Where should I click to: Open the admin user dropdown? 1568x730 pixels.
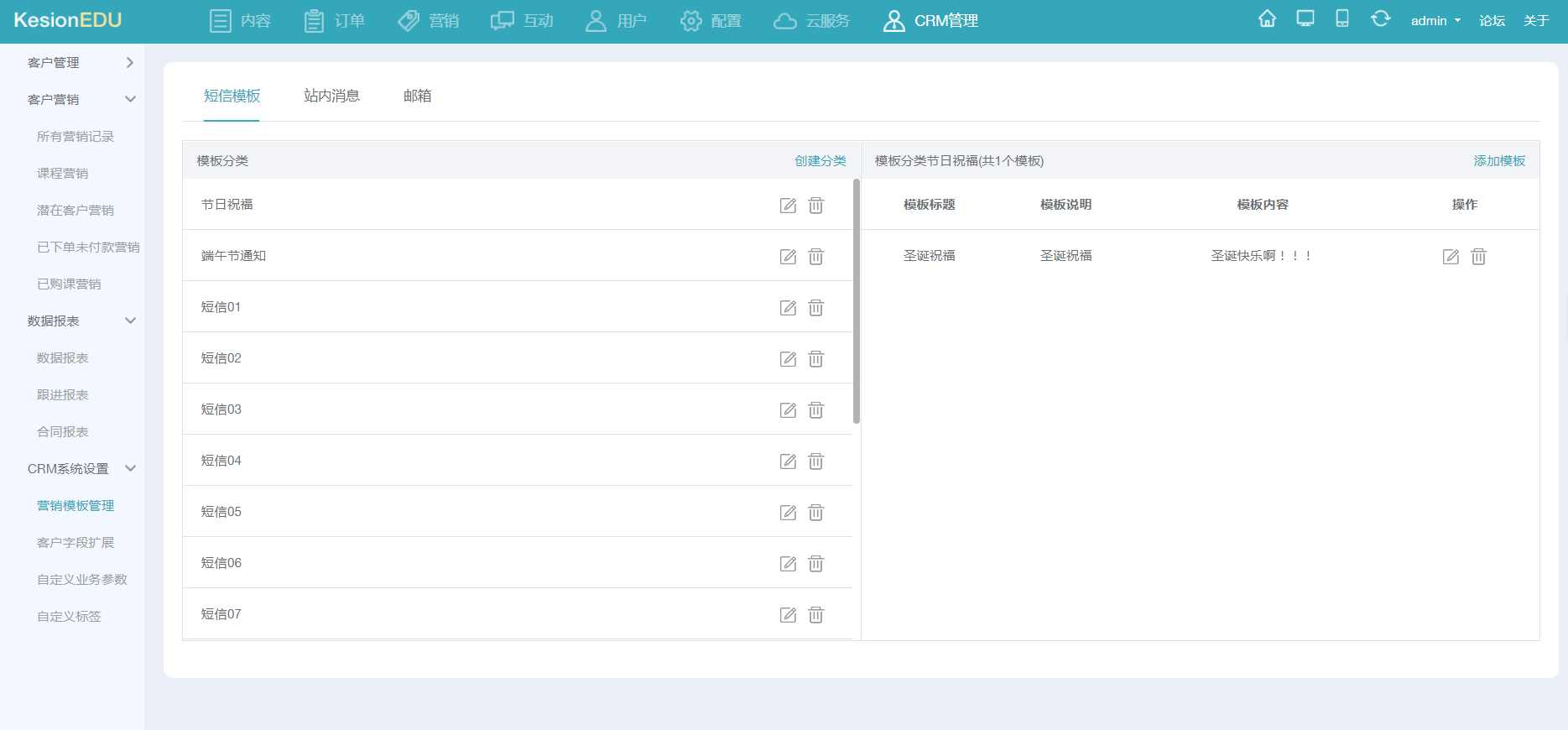point(1435,21)
